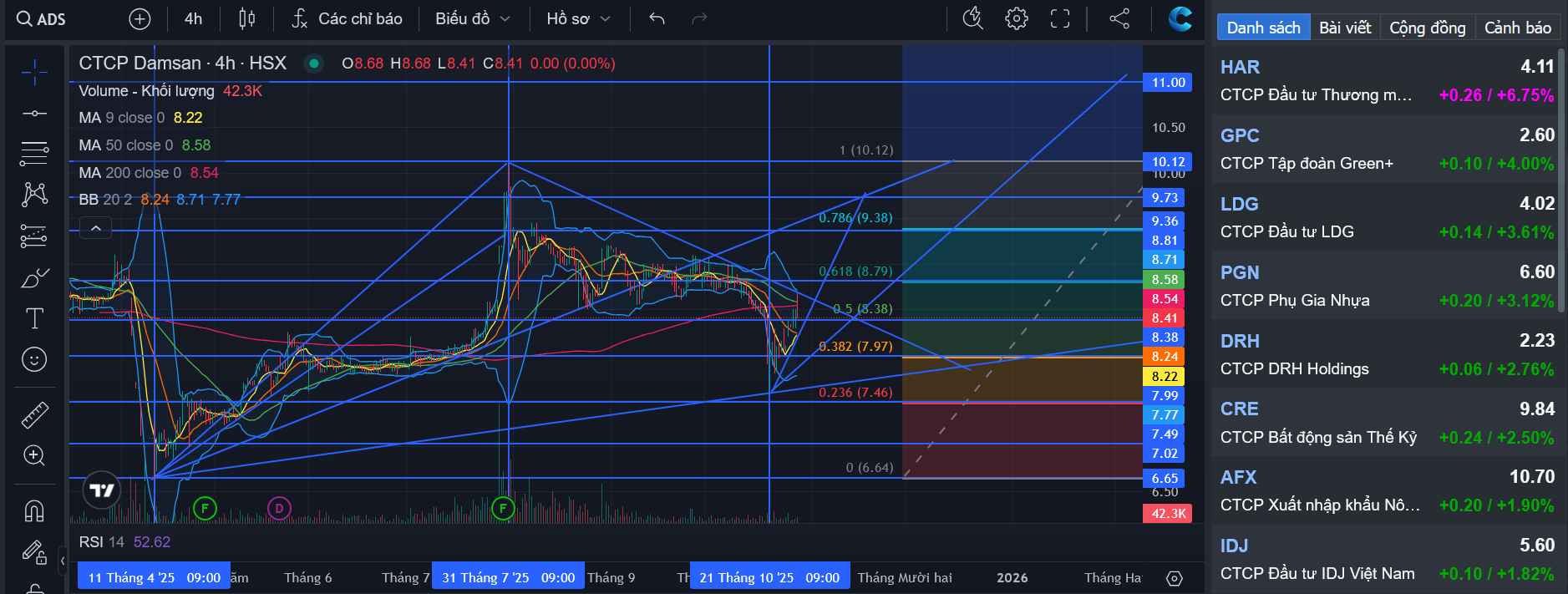
Task: Click the red 8.41 current price label
Action: [1165, 317]
